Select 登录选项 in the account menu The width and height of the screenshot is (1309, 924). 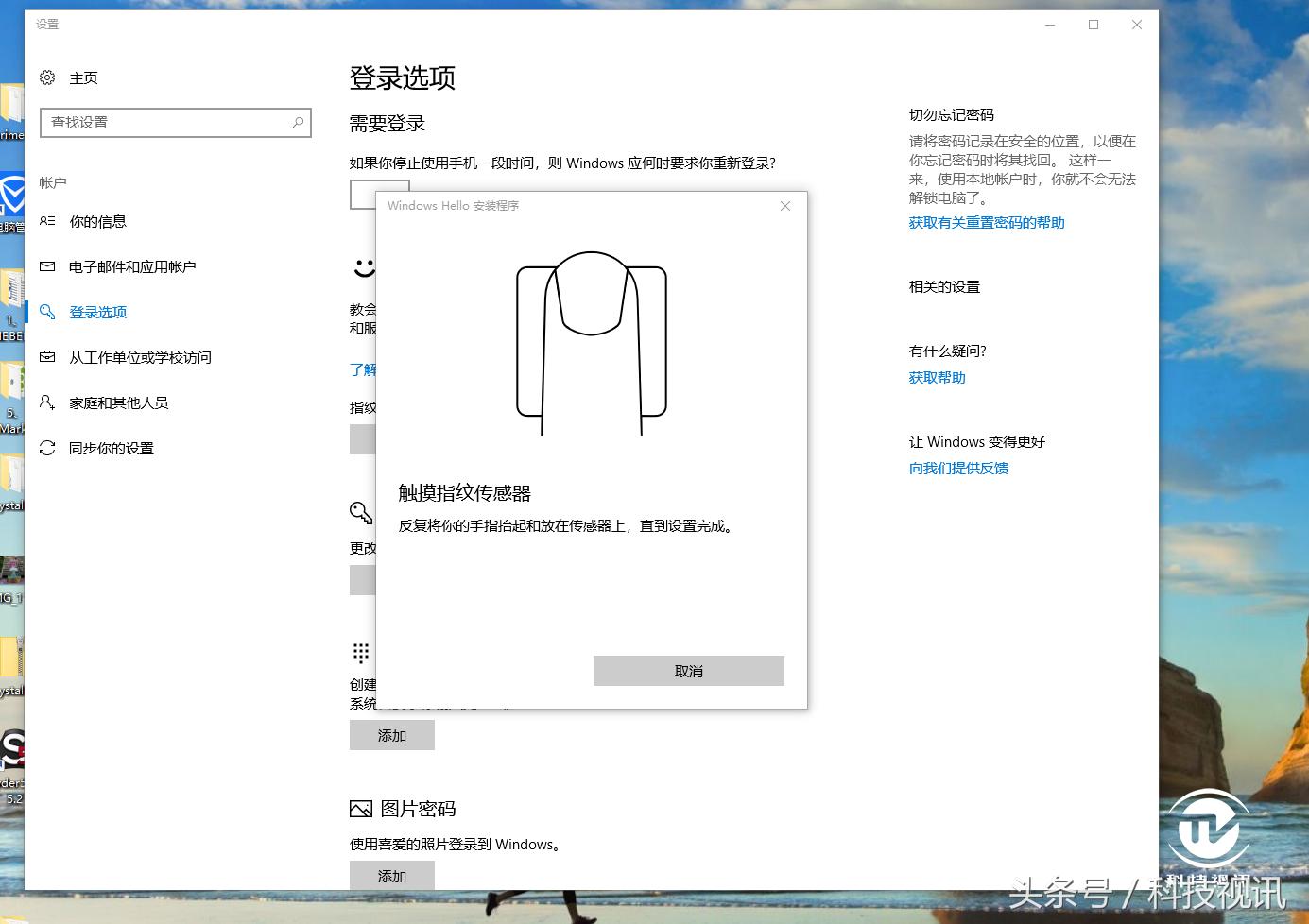click(97, 312)
